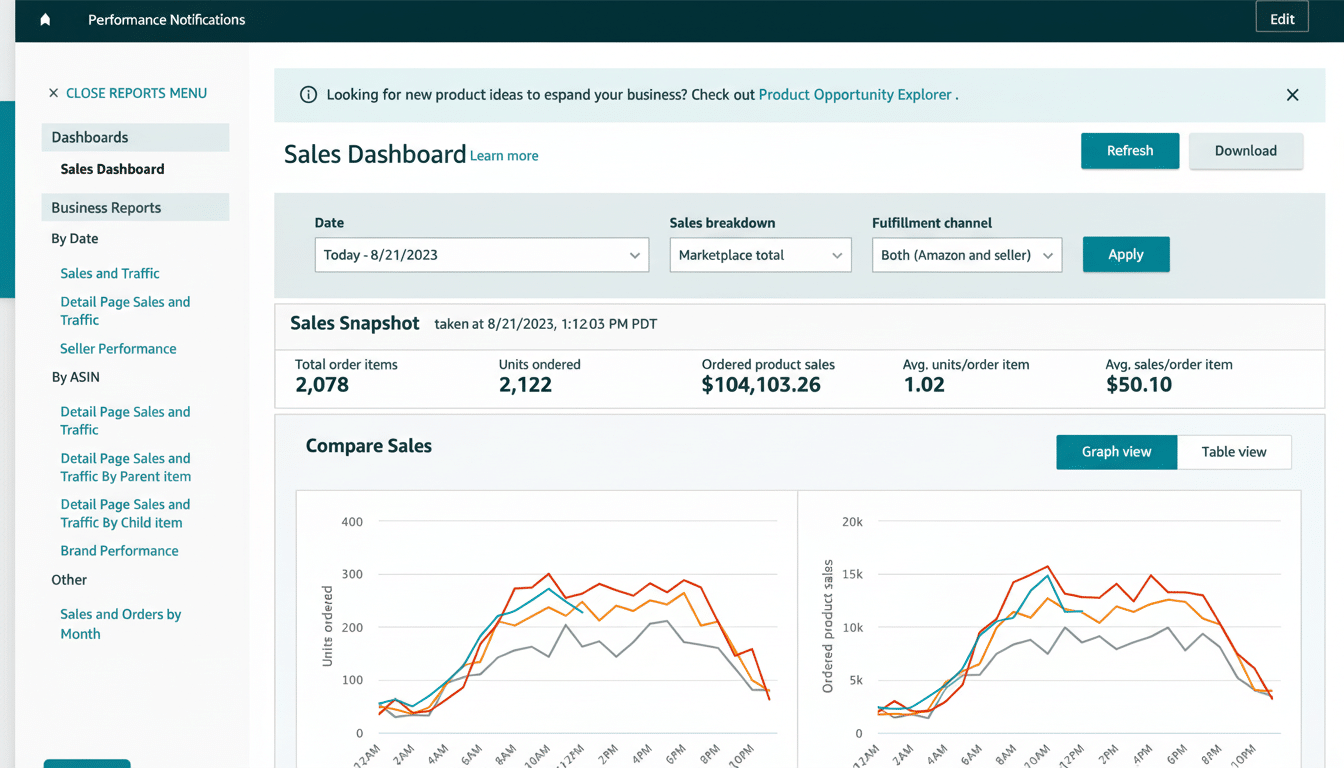Click the home icon in the top navigation bar
The height and width of the screenshot is (768, 1344).
click(x=45, y=19)
